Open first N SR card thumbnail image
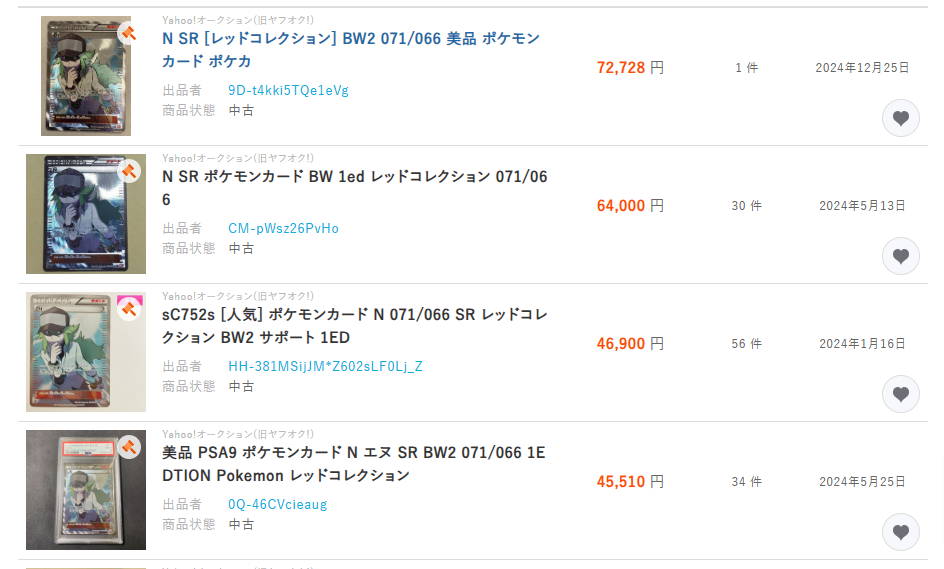This screenshot has height=569, width=944. point(85,76)
